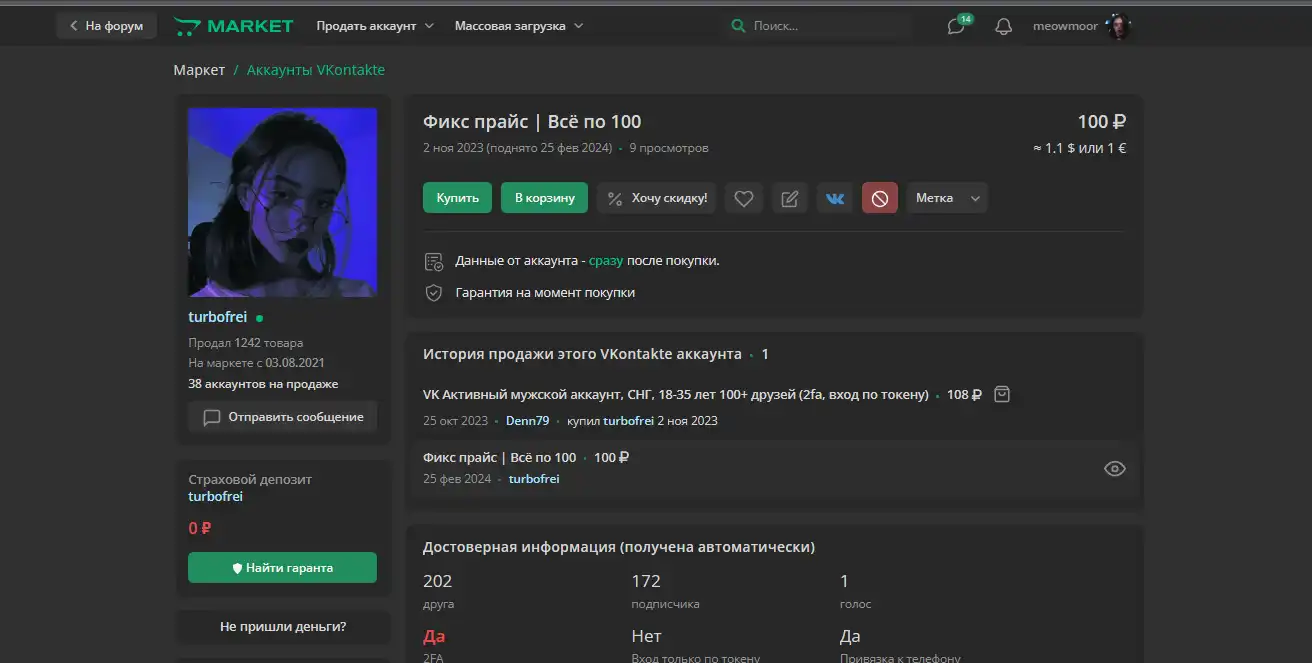This screenshot has width=1312, height=663.
Task: Open Фикс прайс history entry
Action: 499,458
